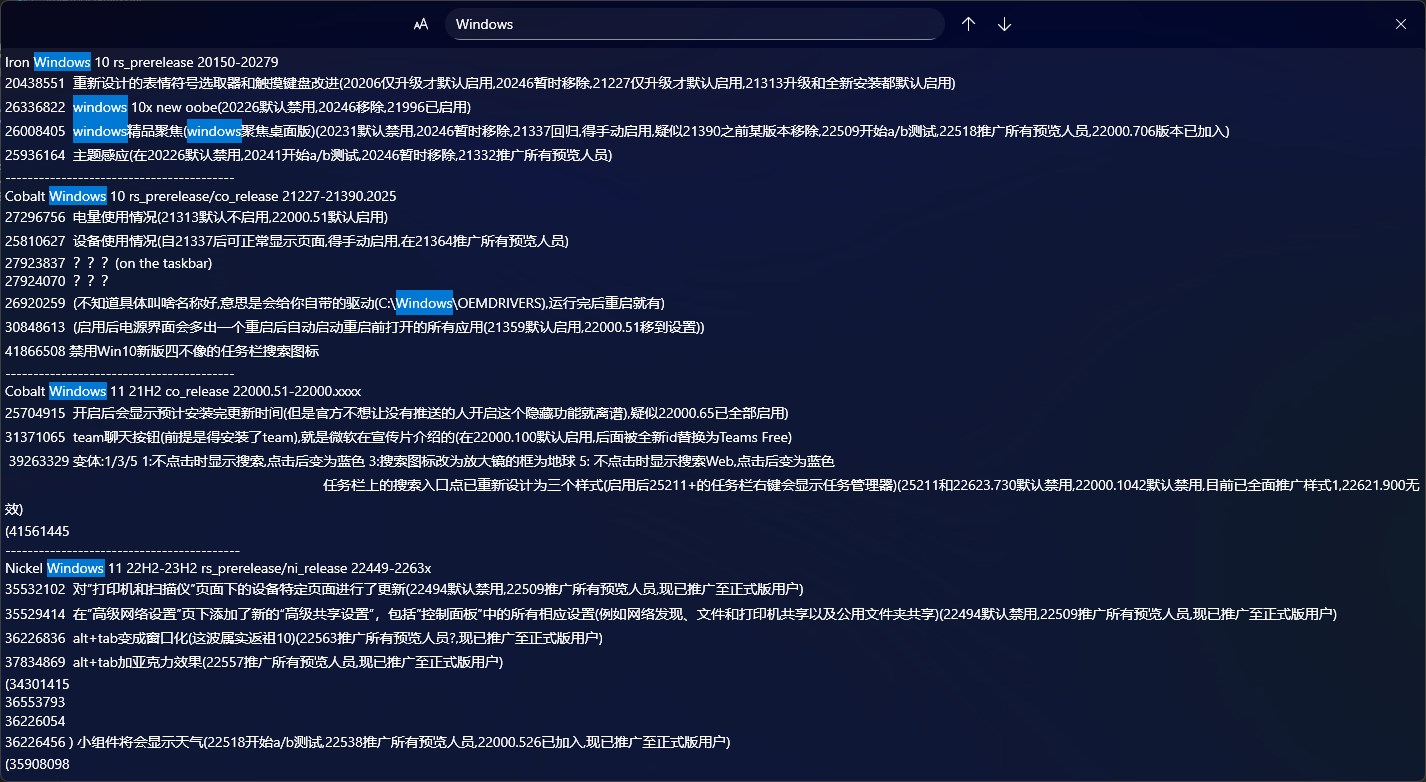The image size is (1426, 782).
Task: Click the line starting with 30848613
Action: pos(355,327)
